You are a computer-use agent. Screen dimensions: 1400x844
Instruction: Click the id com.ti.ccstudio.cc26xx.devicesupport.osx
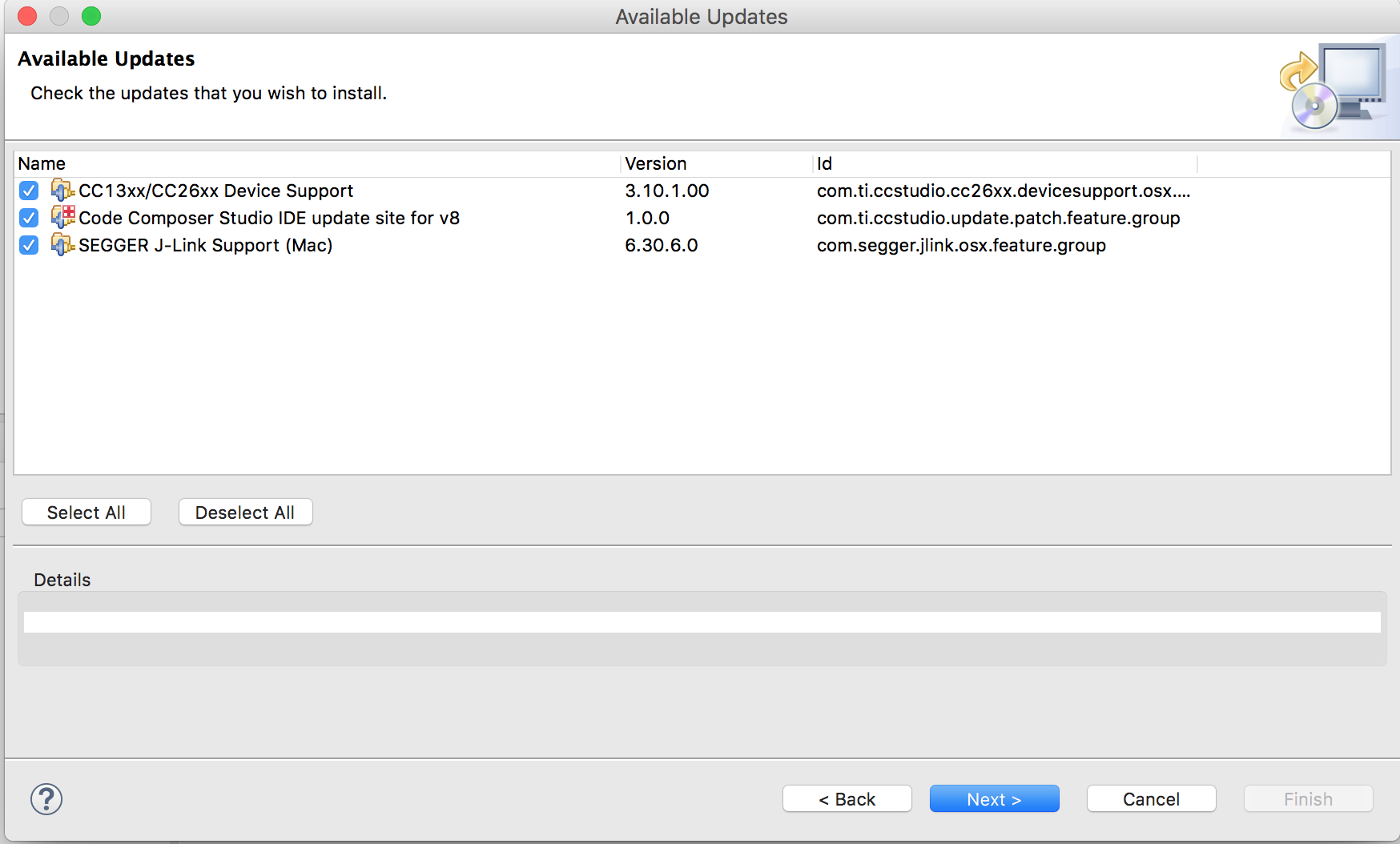tap(1004, 191)
